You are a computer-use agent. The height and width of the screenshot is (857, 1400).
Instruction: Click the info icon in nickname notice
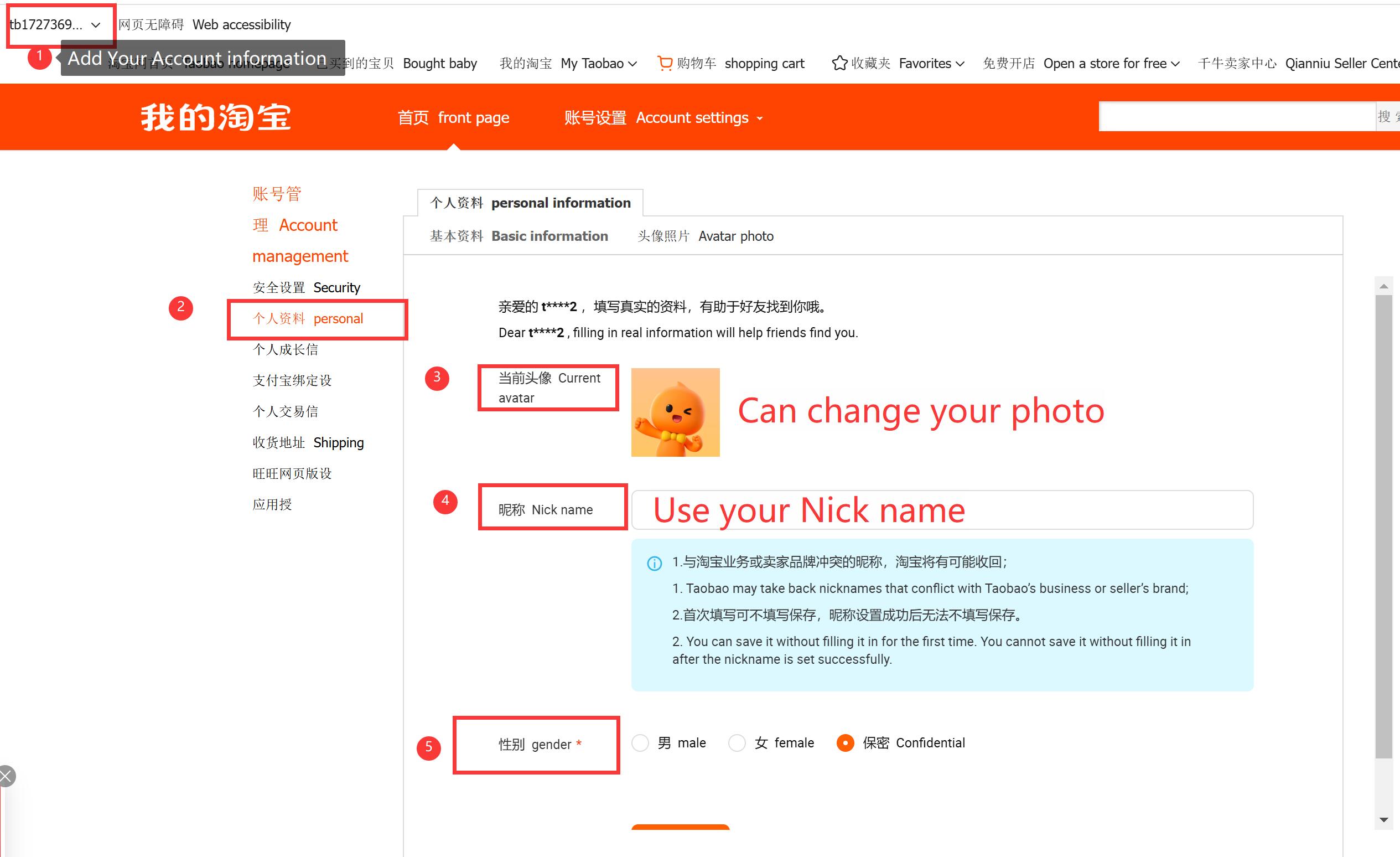click(655, 563)
